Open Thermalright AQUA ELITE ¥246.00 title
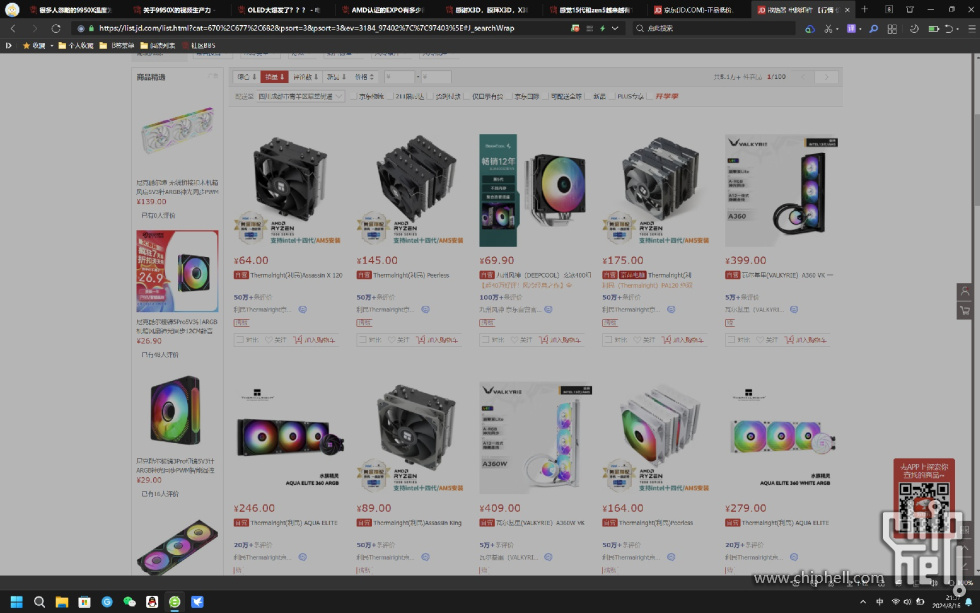980x613 pixels. [x=294, y=523]
